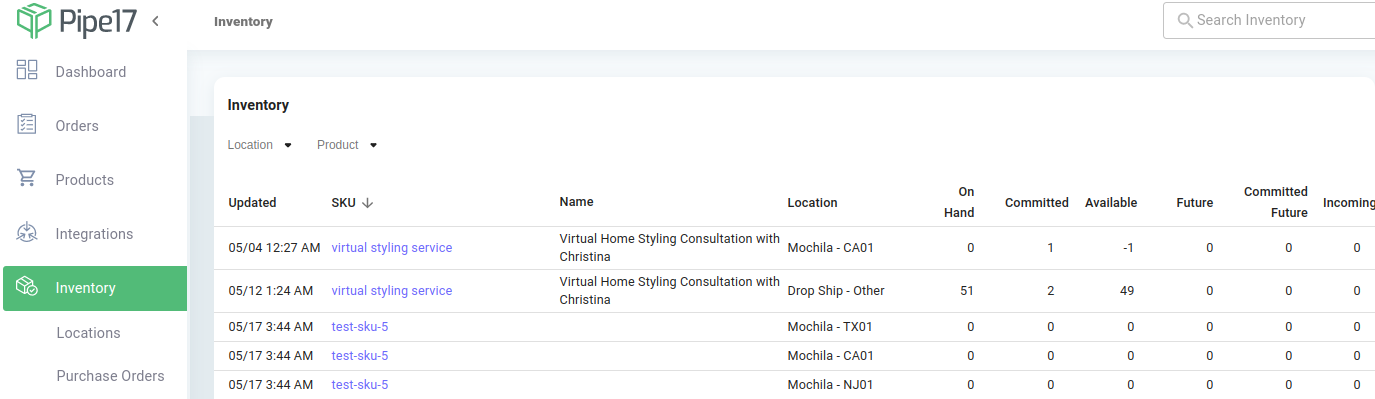Viewport: 1375px width, 399px height.
Task: Collapse the sidebar with the chevron arrow
Action: click(x=156, y=21)
